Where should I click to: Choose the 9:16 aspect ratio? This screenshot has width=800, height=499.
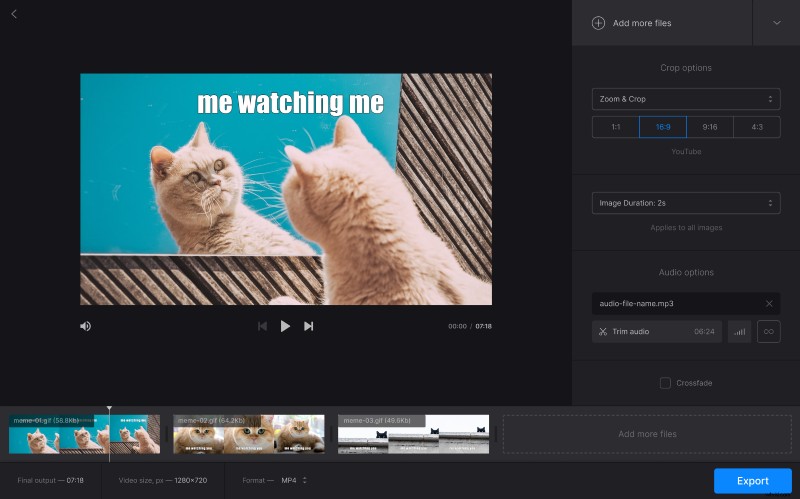coord(710,127)
